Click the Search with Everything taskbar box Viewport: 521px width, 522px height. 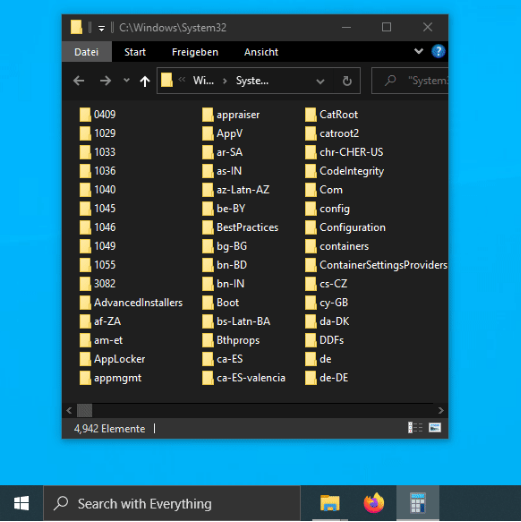point(172,503)
